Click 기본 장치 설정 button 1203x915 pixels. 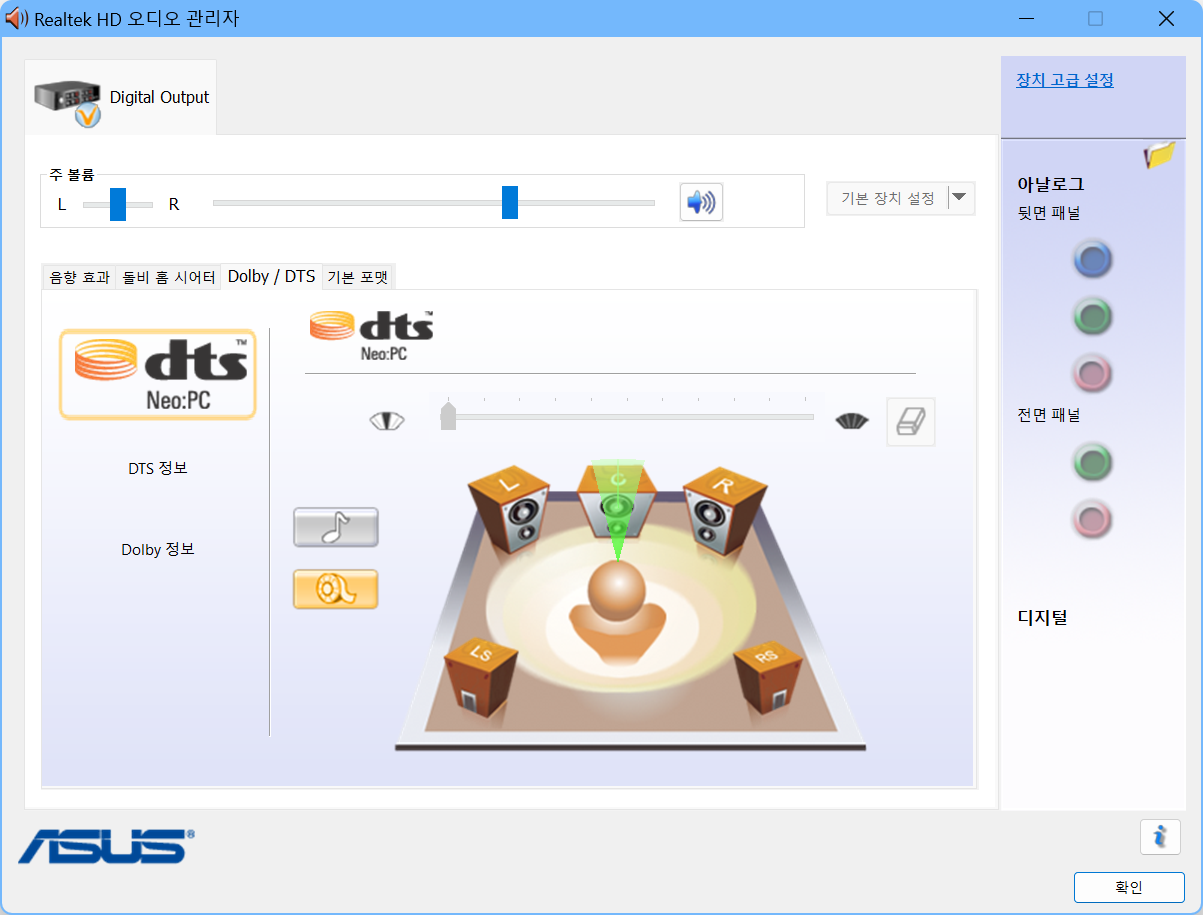pos(888,198)
